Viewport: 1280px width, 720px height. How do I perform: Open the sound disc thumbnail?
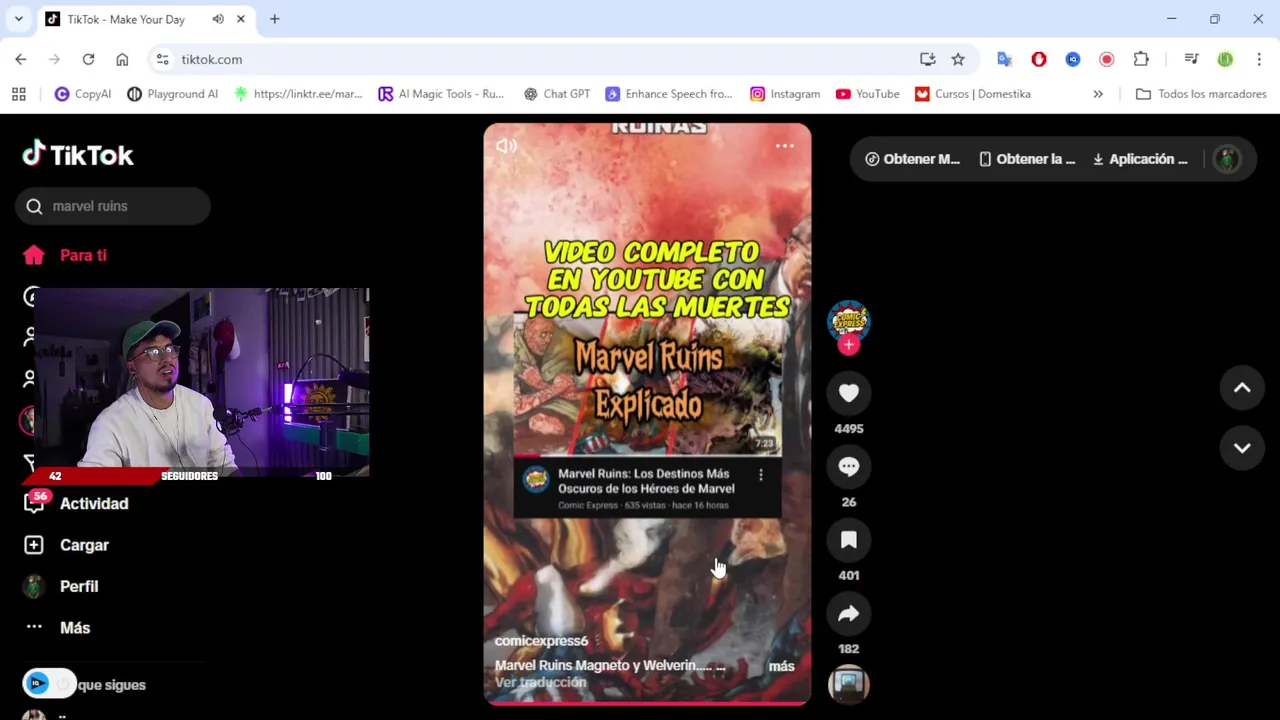click(x=849, y=684)
